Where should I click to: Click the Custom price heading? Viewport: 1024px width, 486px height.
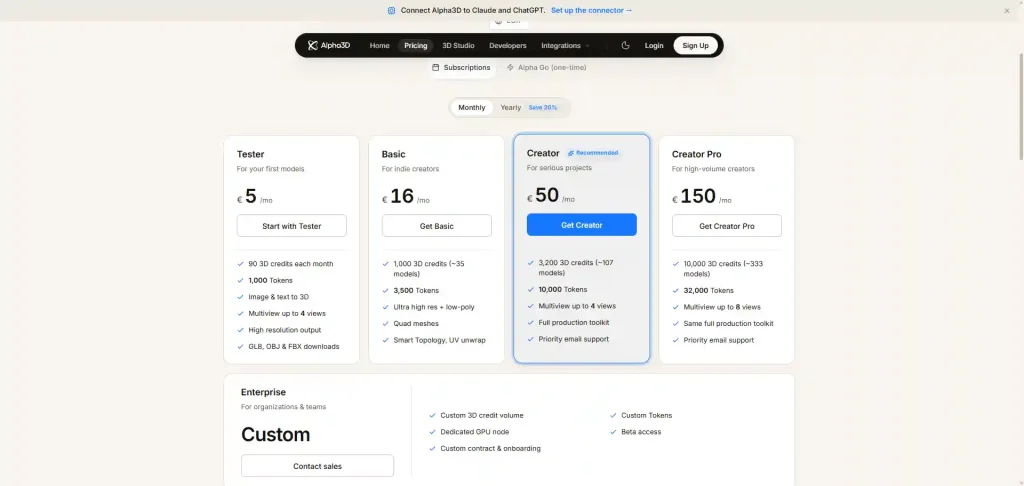pyautogui.click(x=276, y=434)
